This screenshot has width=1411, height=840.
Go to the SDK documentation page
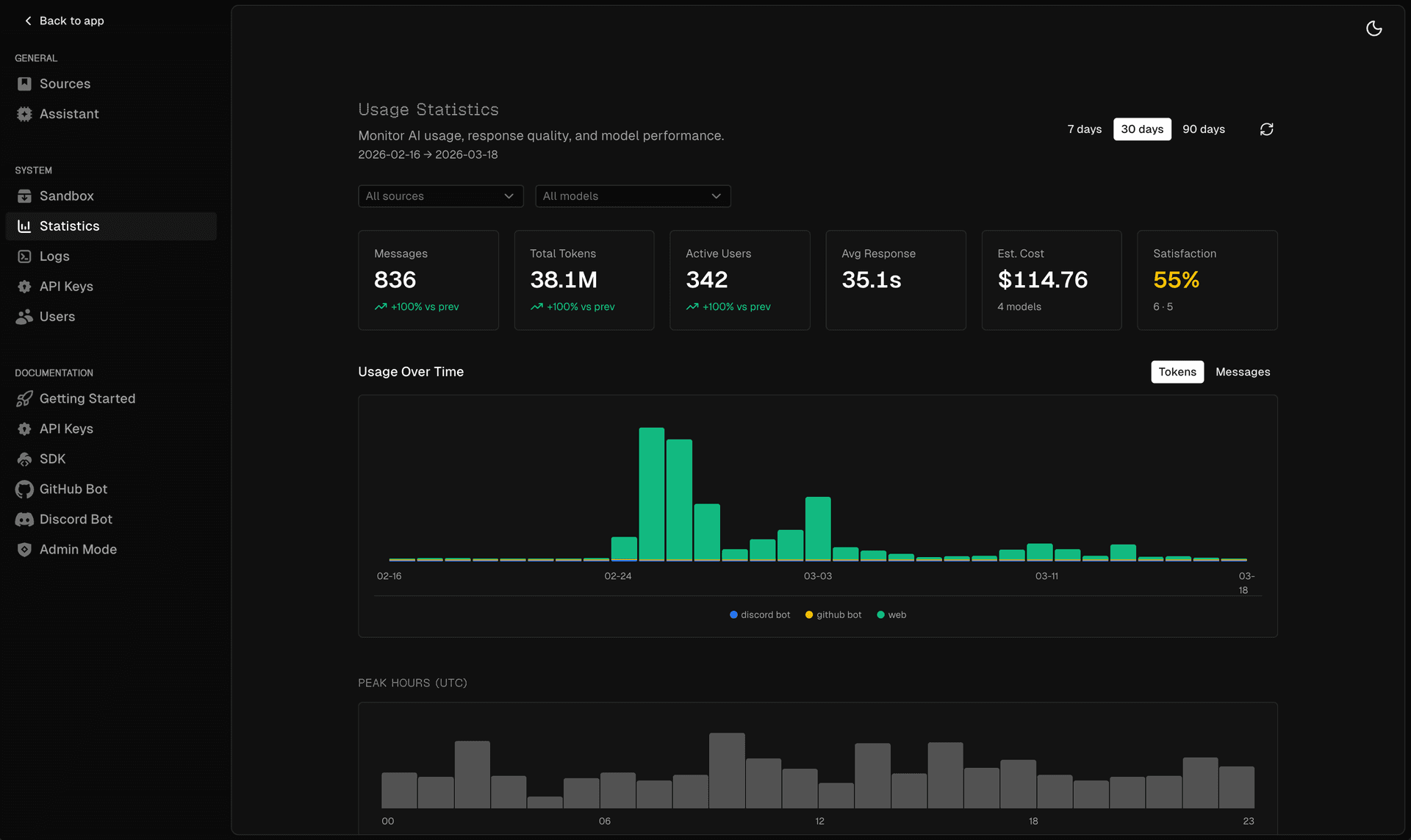52,459
